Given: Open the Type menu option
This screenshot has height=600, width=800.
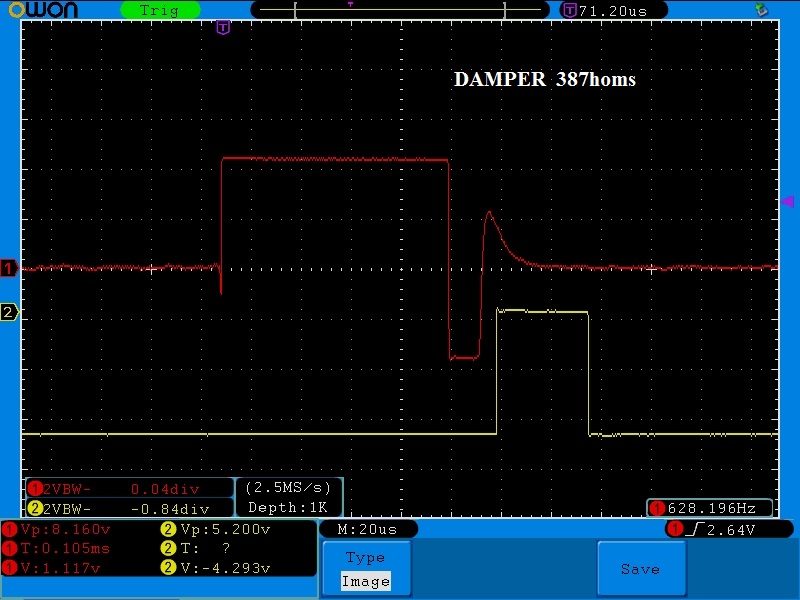Looking at the screenshot, I should coord(365,557).
